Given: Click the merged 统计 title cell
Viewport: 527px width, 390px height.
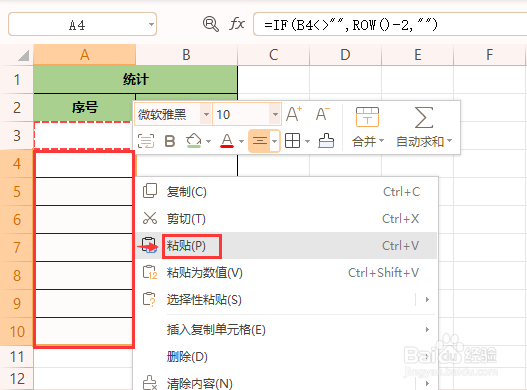Looking at the screenshot, I should (135, 80).
